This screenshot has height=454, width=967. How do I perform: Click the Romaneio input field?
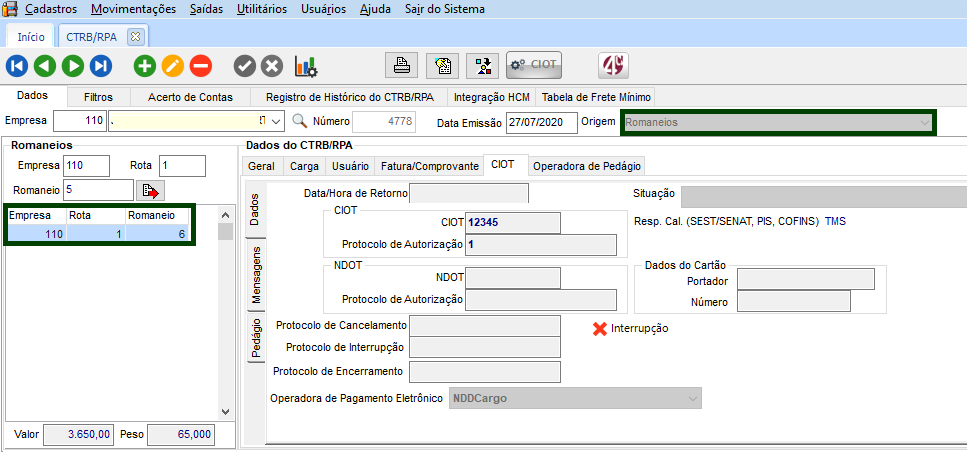98,190
